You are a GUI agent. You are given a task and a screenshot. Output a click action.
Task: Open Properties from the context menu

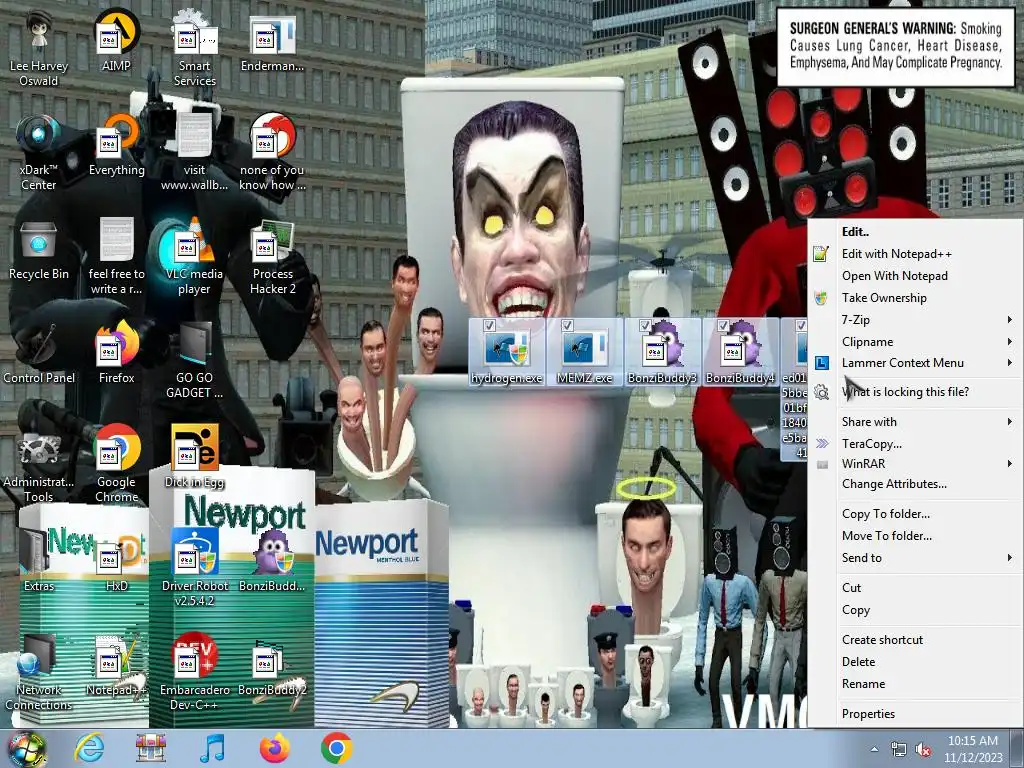[x=915, y=714]
